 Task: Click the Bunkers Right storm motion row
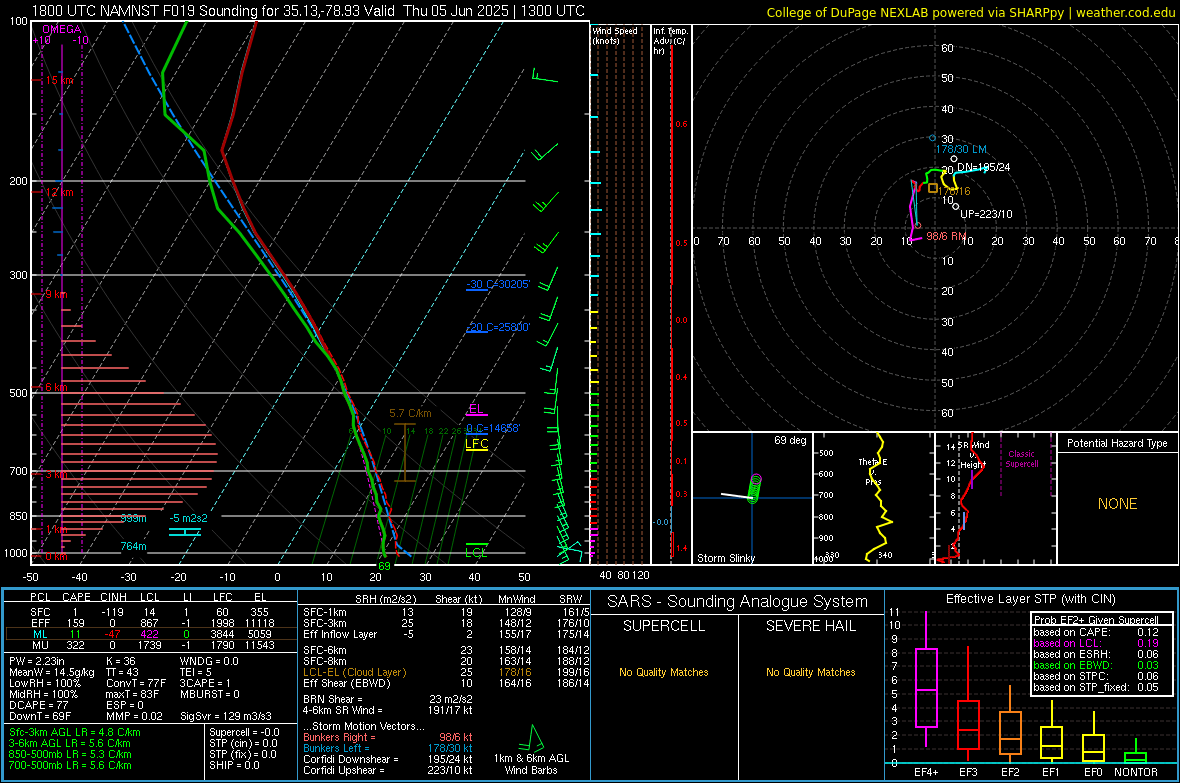(388, 737)
